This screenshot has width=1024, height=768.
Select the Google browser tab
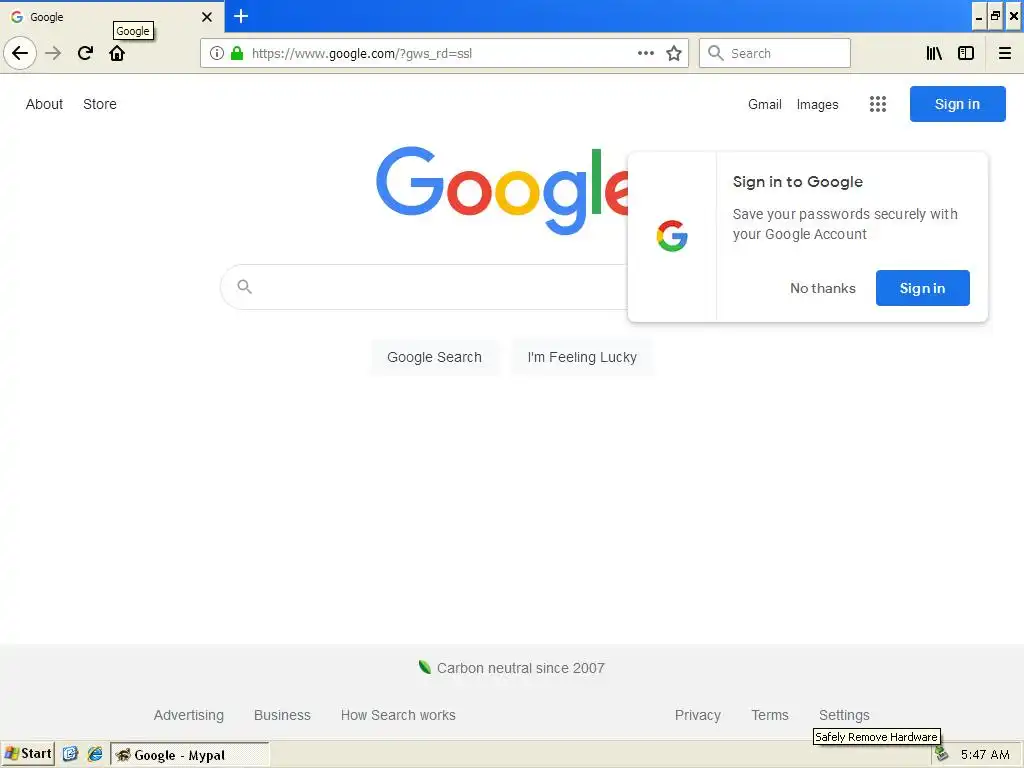tap(111, 17)
